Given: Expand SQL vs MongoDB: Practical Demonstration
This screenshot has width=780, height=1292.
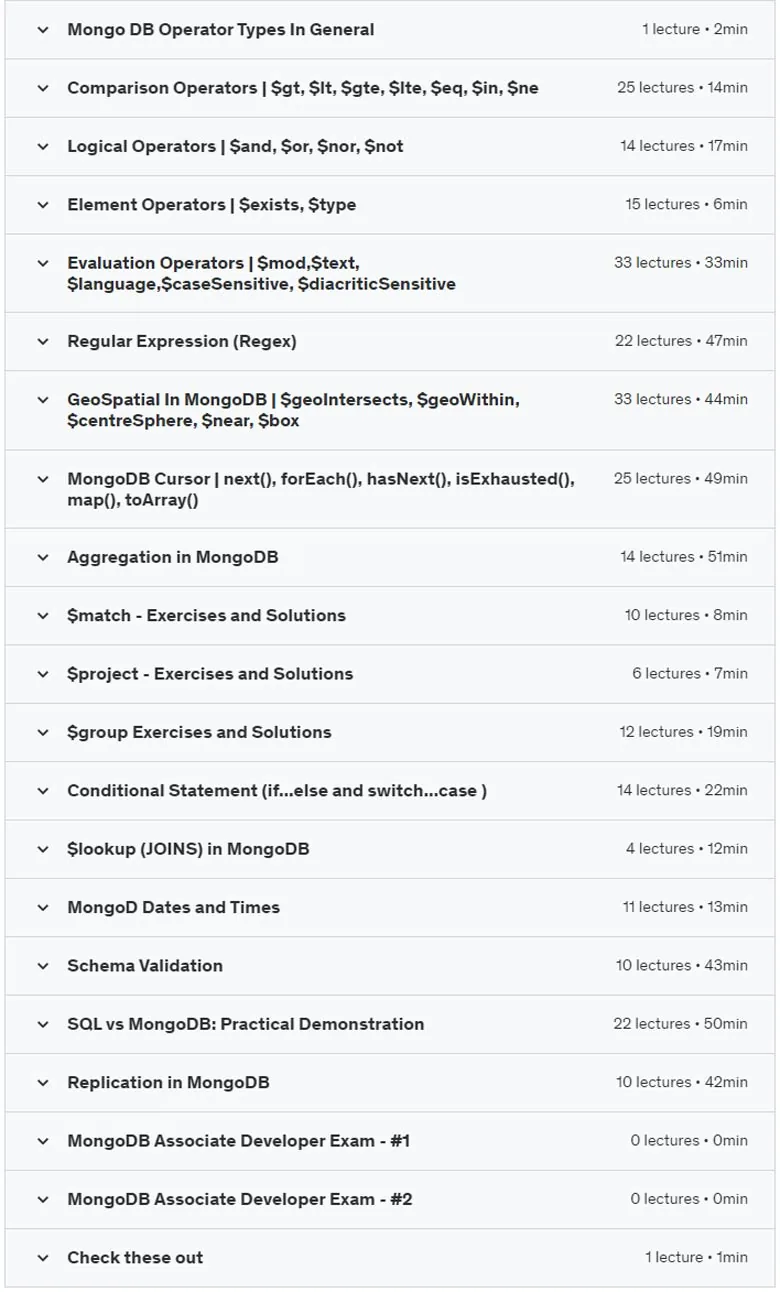Looking at the screenshot, I should coord(390,1024).
